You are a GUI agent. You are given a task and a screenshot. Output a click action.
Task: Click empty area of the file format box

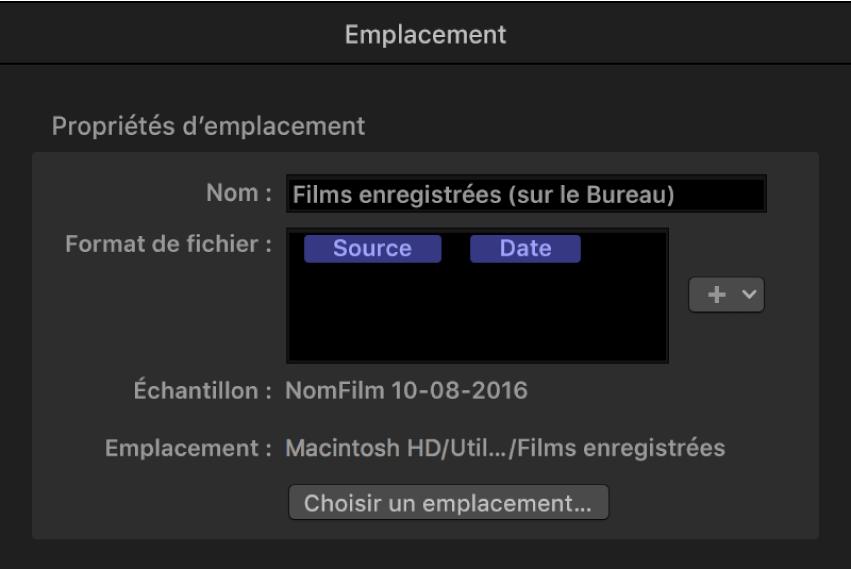(477, 317)
